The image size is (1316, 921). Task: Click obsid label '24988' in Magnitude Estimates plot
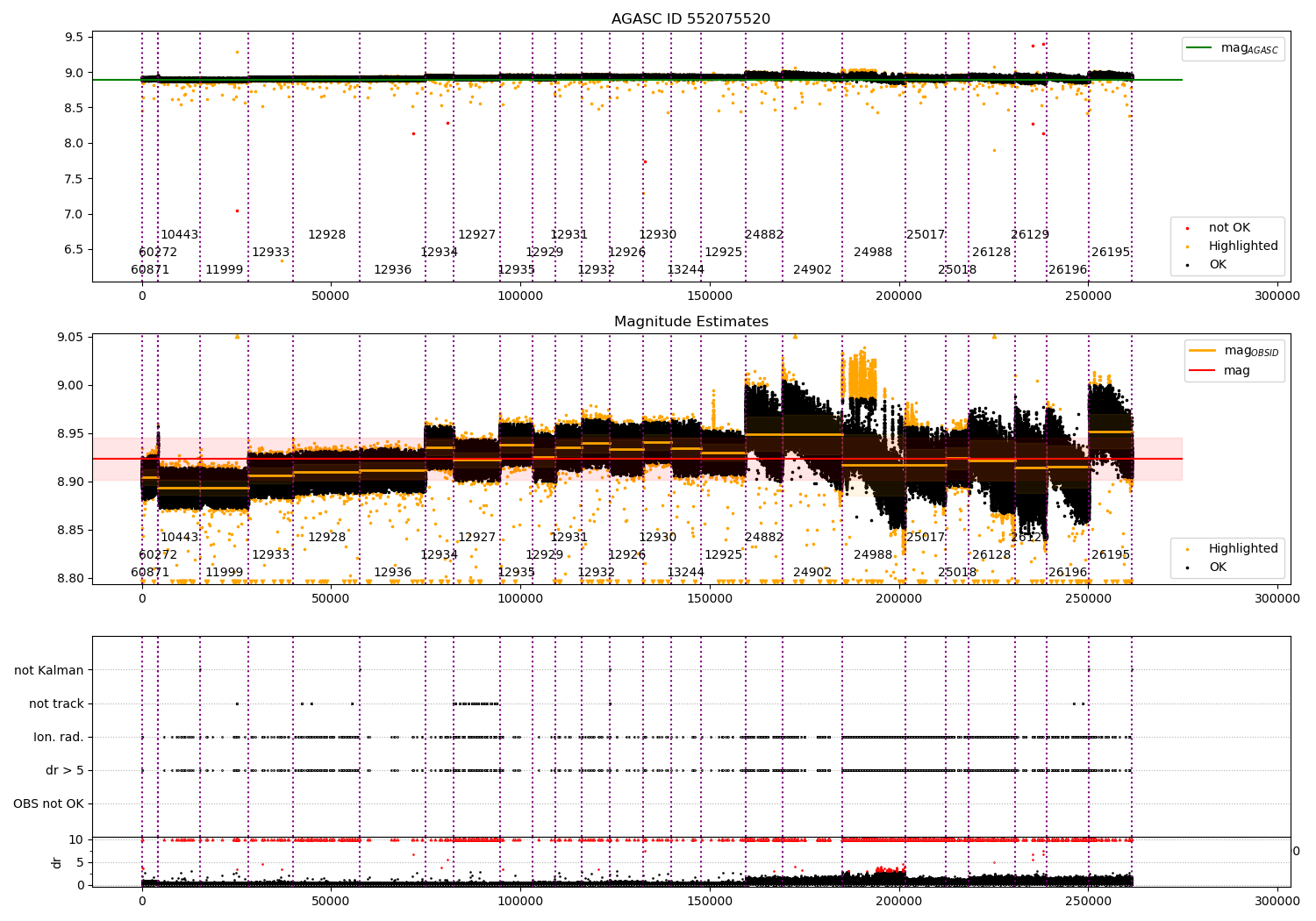coord(873,555)
